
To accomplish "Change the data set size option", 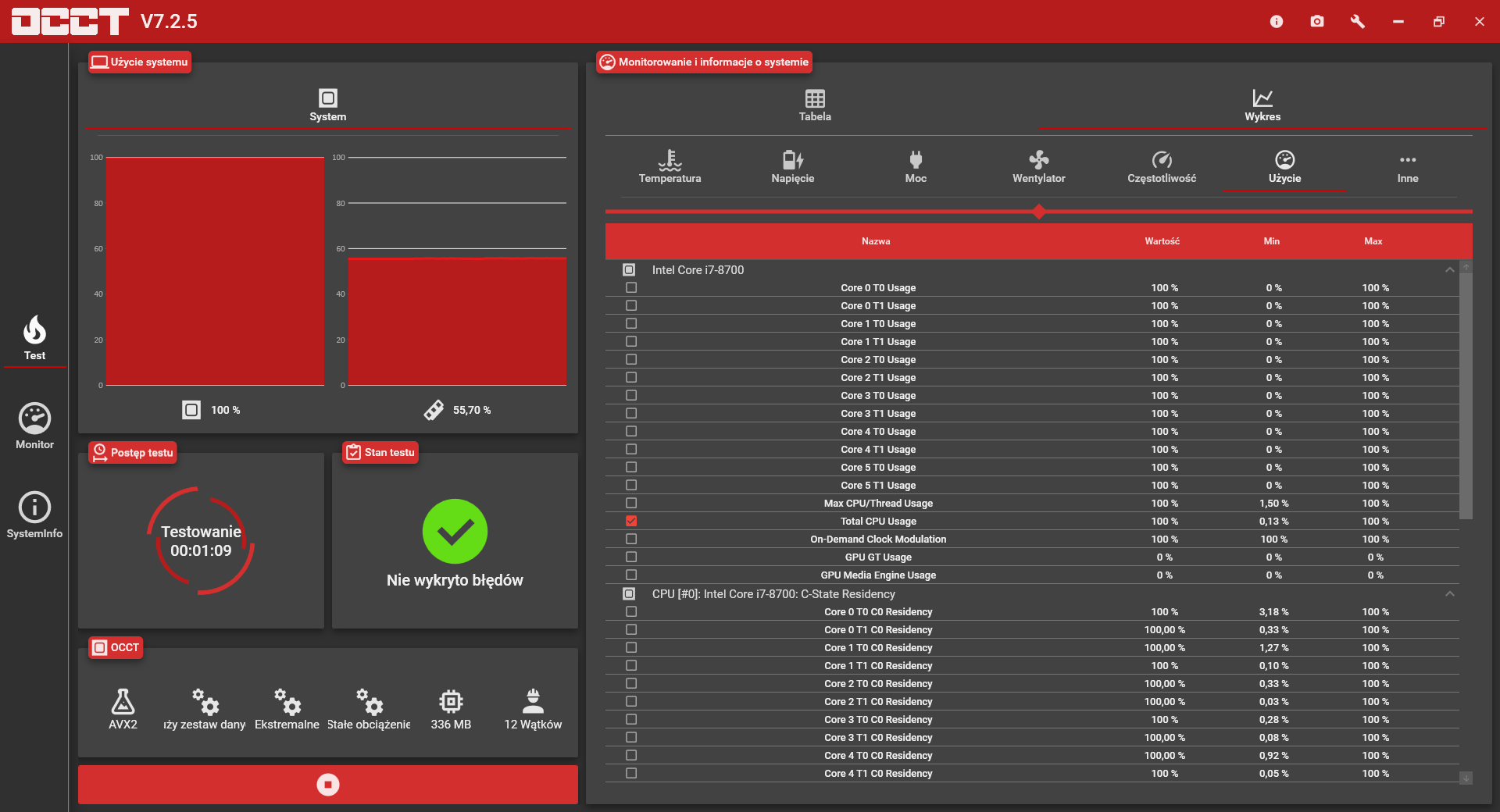I will (205, 709).
